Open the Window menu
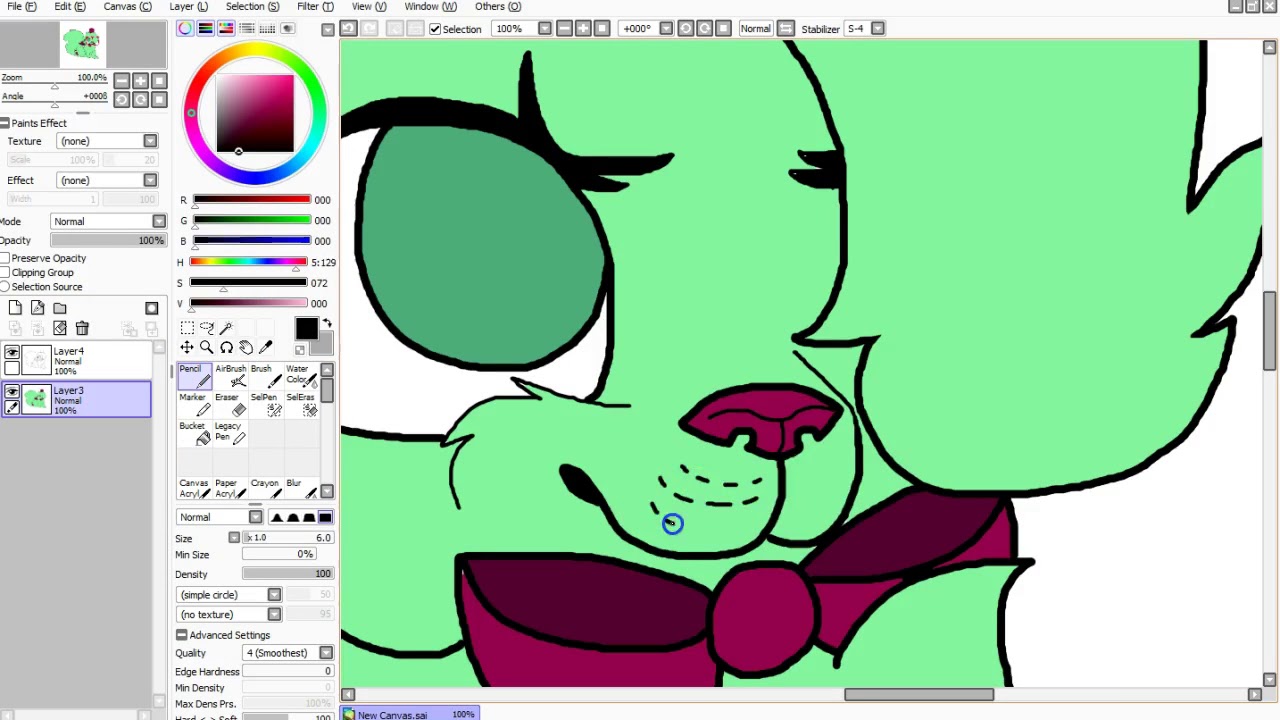This screenshot has height=720, width=1280. [430, 6]
